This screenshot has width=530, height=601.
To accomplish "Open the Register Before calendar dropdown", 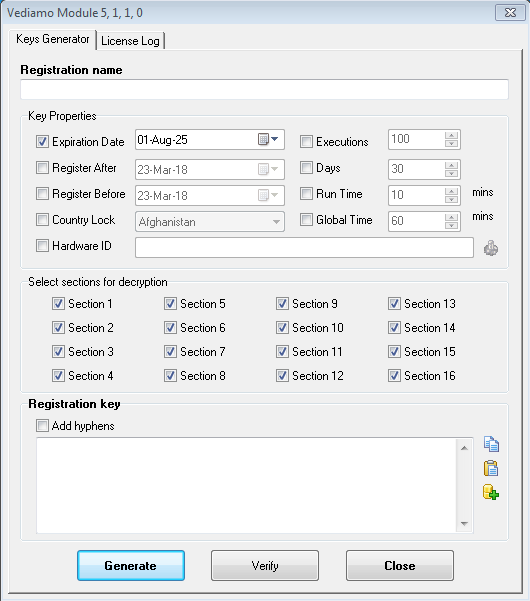I will coord(268,195).
